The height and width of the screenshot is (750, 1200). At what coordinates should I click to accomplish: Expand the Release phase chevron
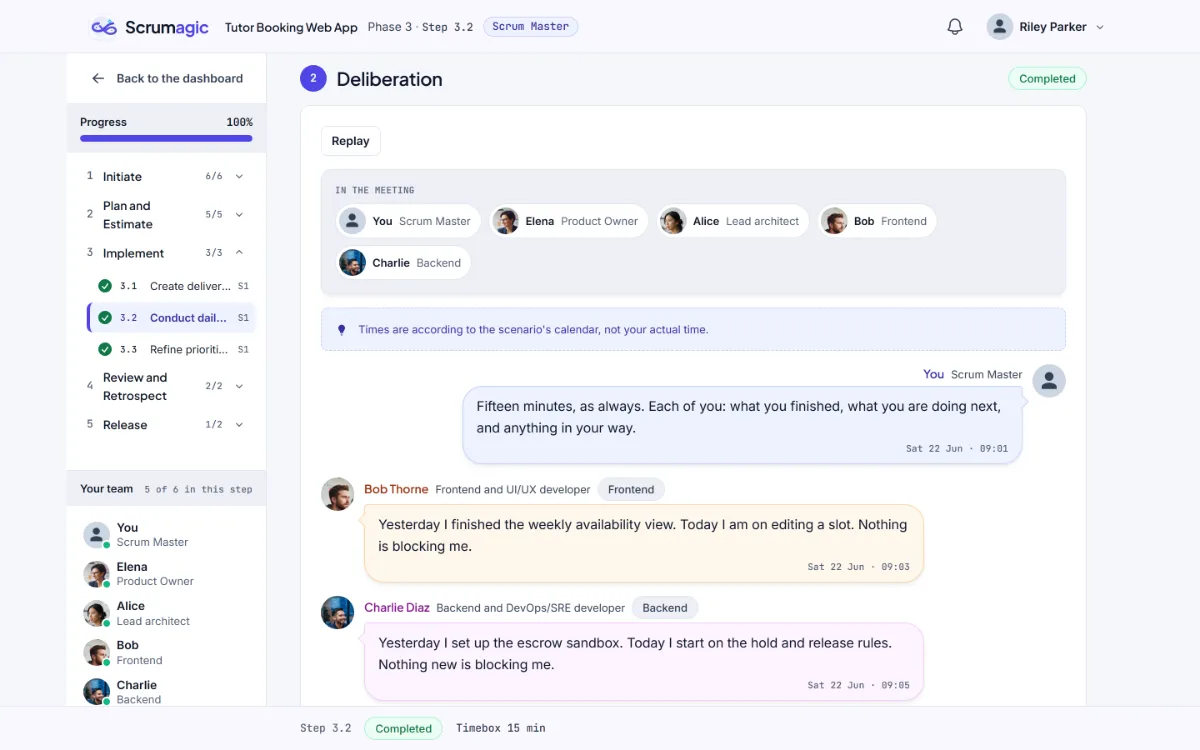(x=239, y=425)
